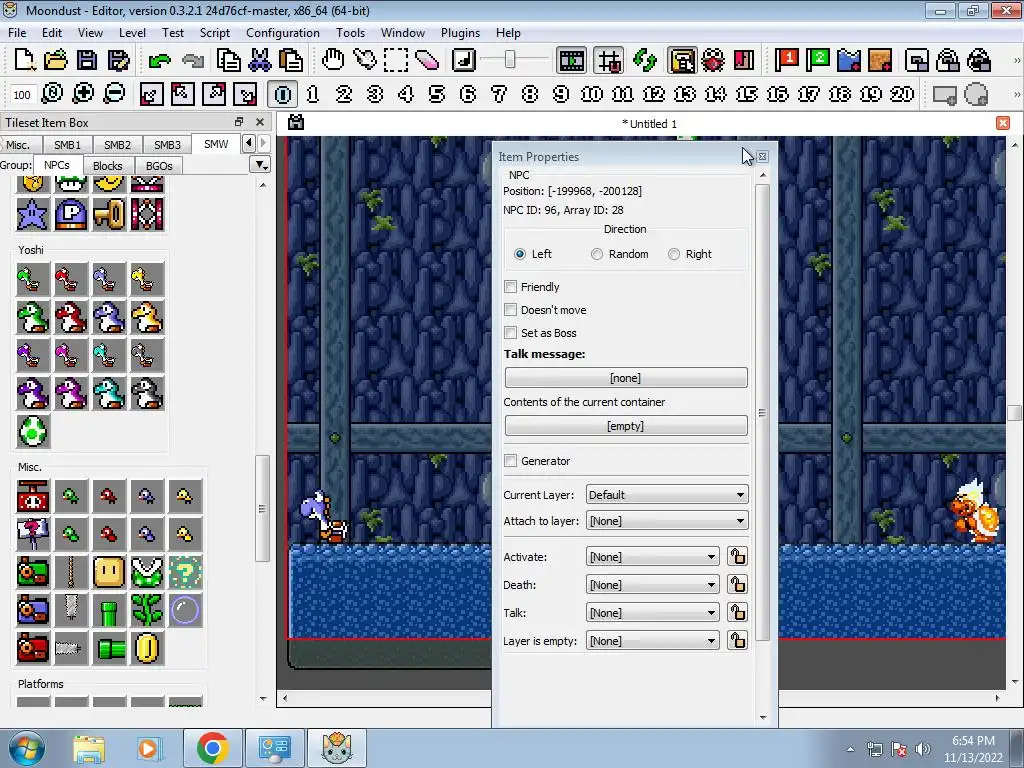Switch to section 1
This screenshot has width=1024, height=768.
(313, 95)
